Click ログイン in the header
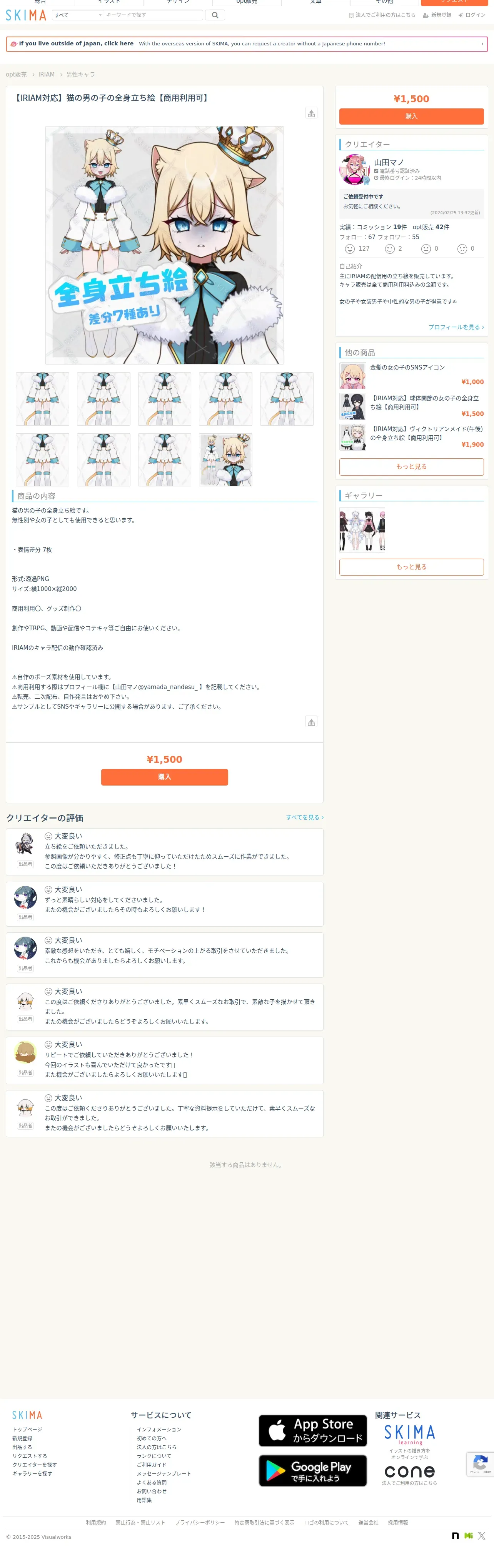Viewport: 494px width, 1568px height. tap(472, 15)
